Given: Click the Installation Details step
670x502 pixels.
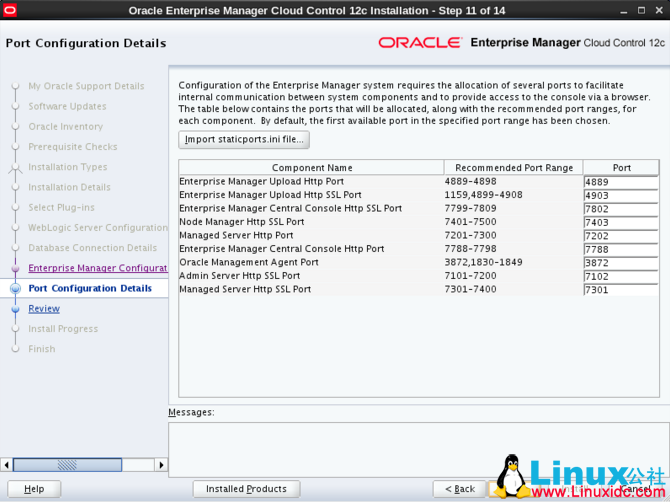Looking at the screenshot, I should click(x=69, y=187).
